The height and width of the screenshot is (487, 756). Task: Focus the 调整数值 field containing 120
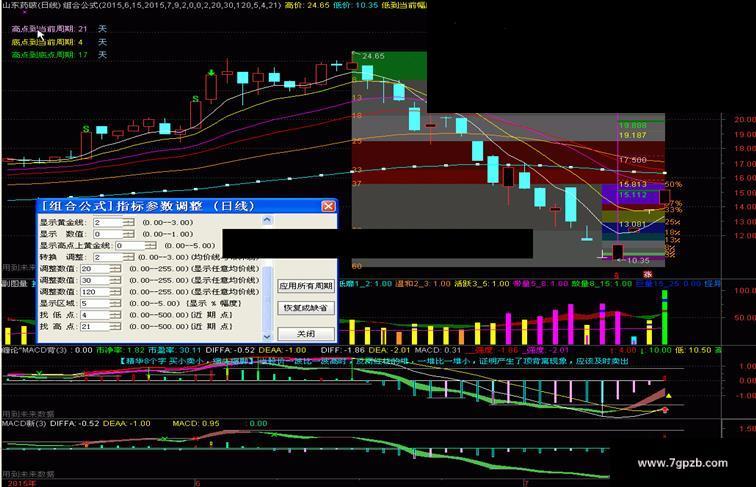coord(95,292)
